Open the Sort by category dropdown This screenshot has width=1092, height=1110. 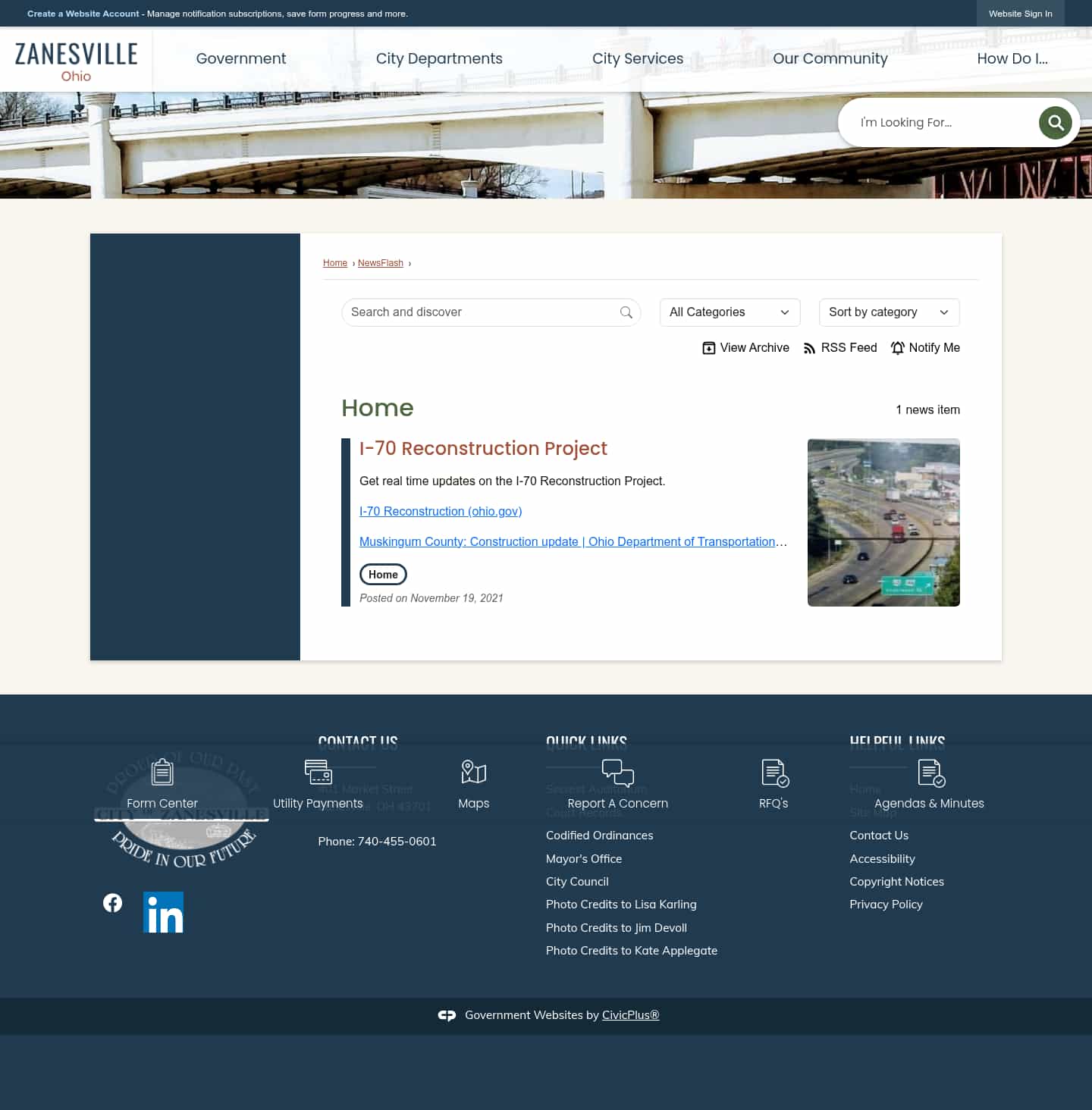888,312
